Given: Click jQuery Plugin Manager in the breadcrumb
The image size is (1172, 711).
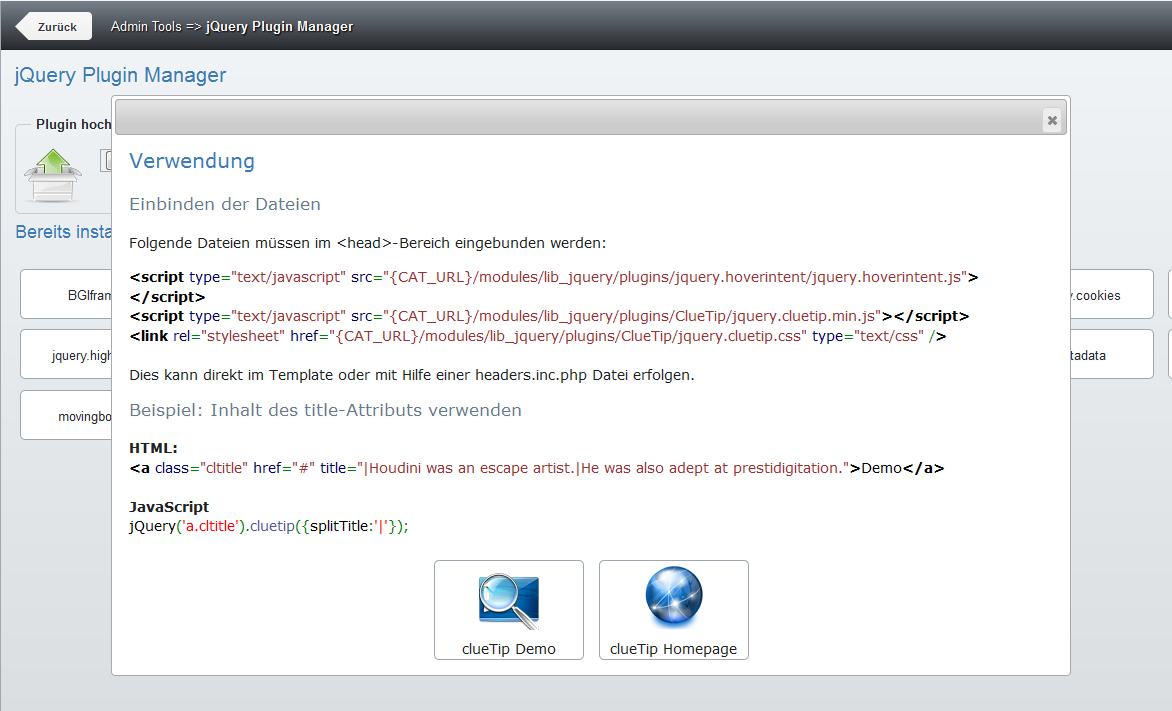Looking at the screenshot, I should pos(279,27).
